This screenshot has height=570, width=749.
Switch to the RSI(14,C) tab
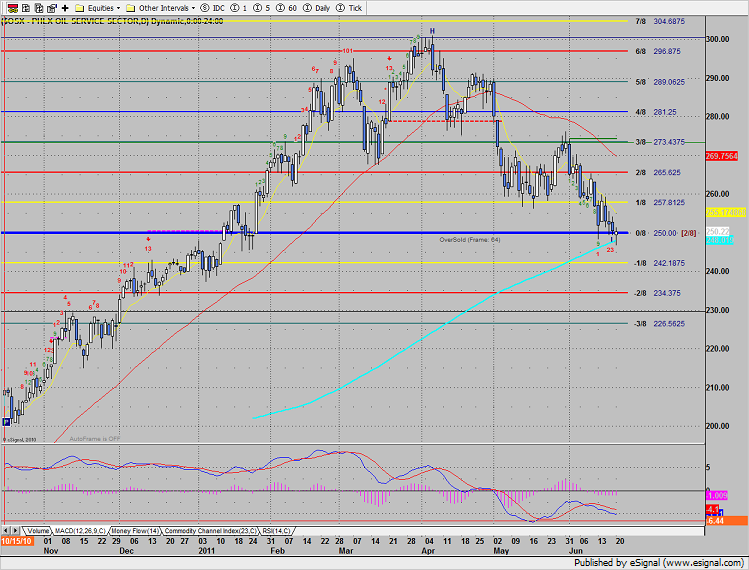pos(276,531)
